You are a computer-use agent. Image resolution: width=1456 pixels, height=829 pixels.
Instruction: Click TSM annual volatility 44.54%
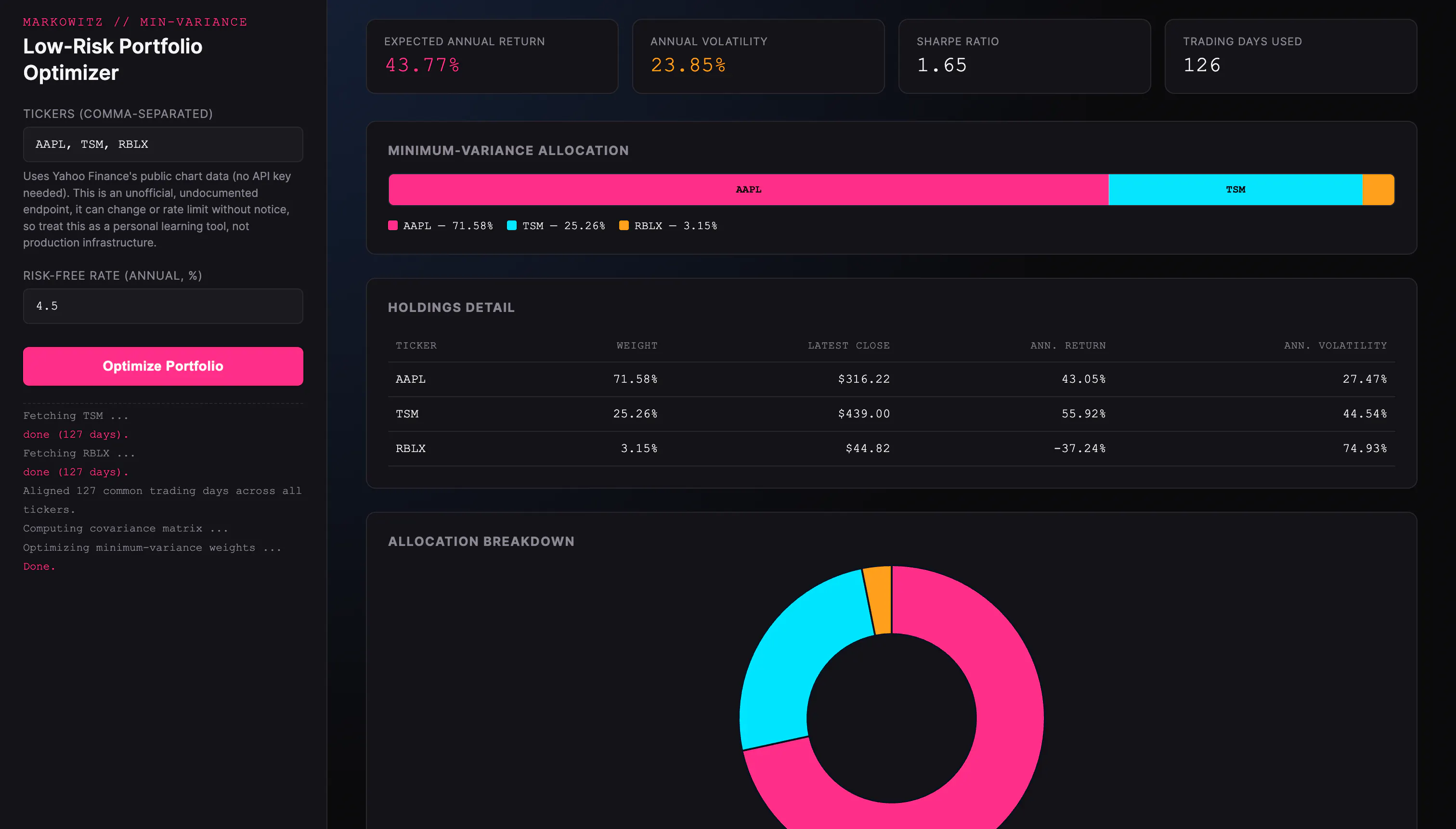pyautogui.click(x=1365, y=414)
